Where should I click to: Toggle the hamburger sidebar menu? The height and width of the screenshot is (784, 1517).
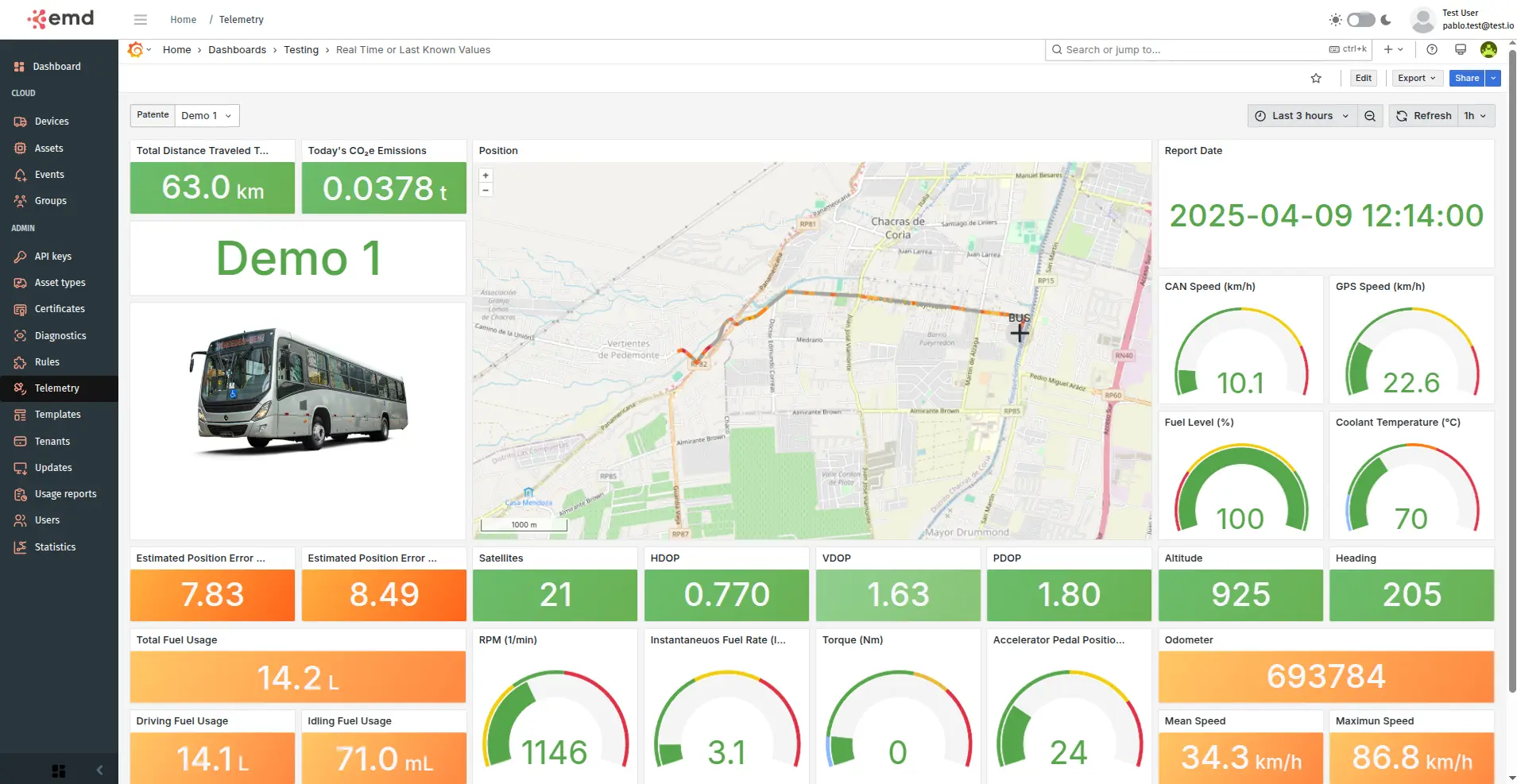[141, 19]
